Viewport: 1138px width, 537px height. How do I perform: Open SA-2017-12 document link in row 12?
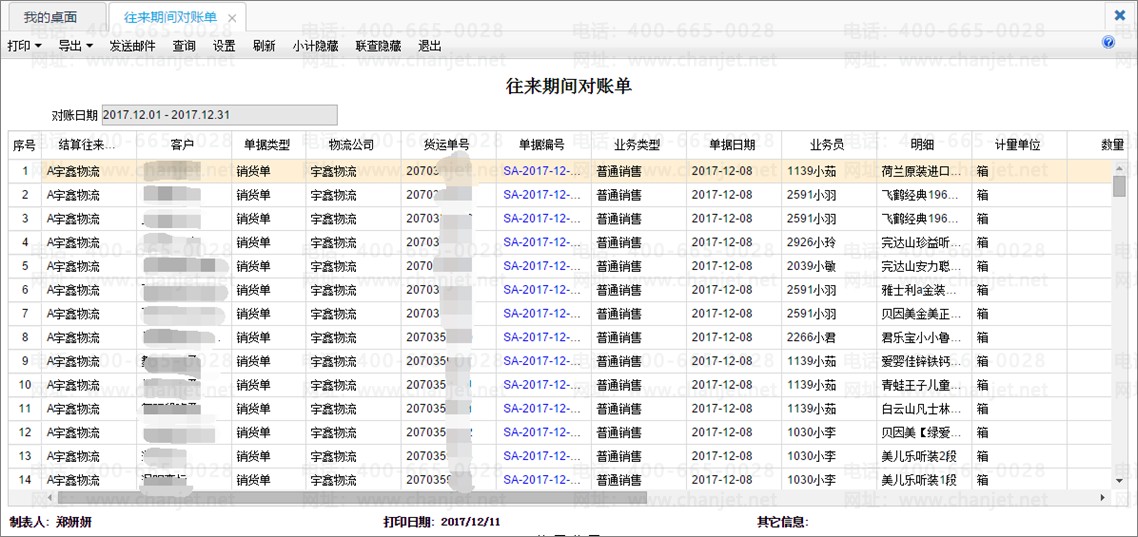pyautogui.click(x=542, y=432)
